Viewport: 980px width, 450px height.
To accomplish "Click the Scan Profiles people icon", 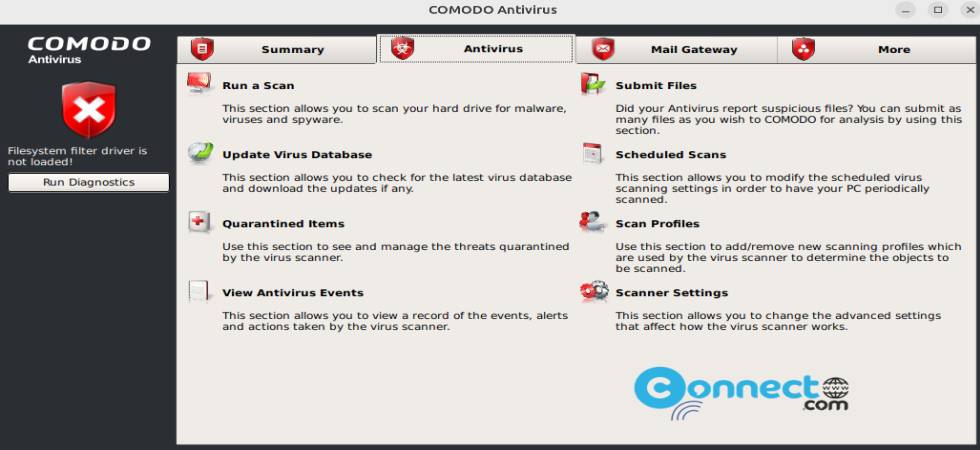I will (592, 221).
